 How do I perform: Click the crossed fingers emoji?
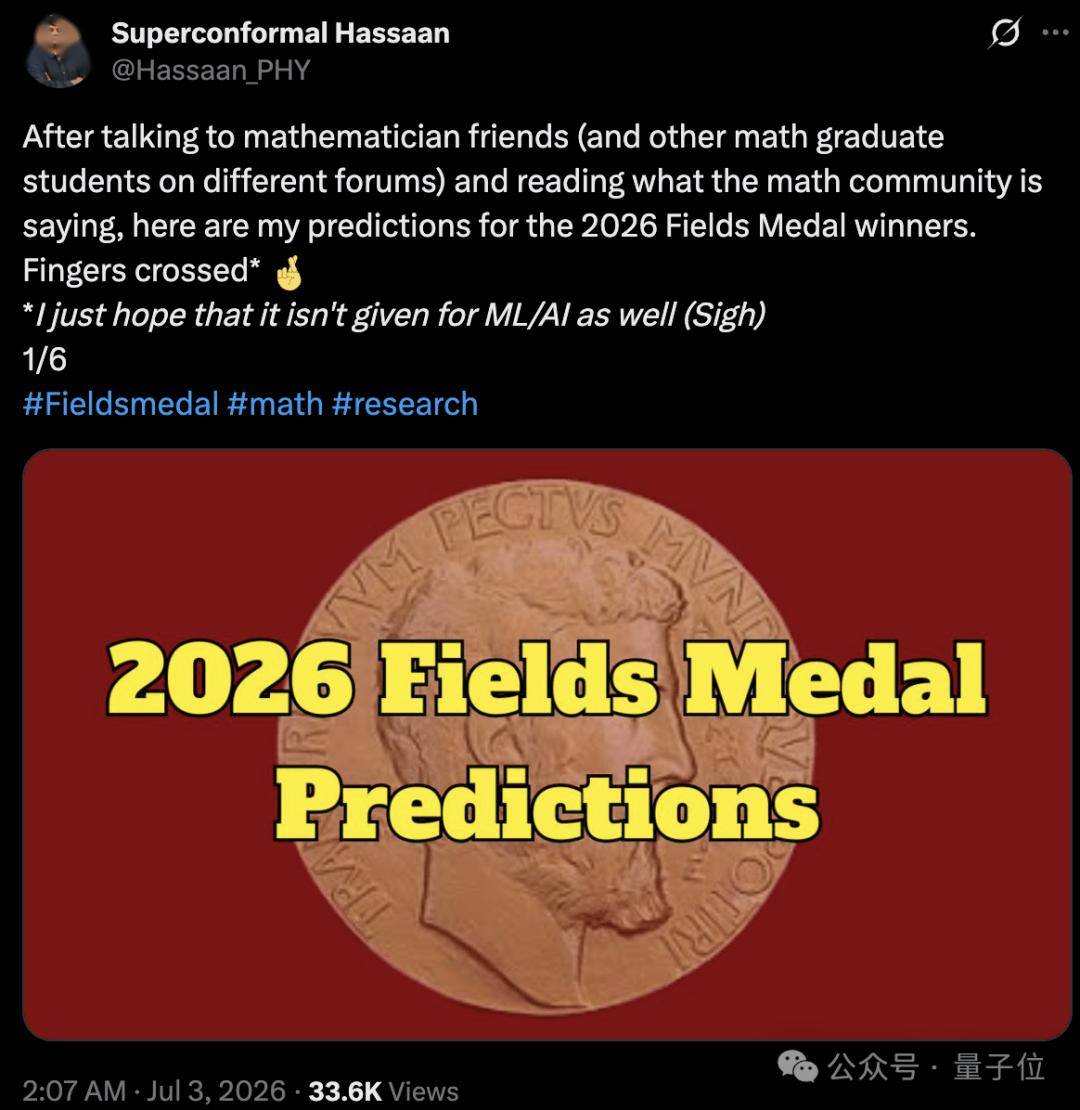pos(289,273)
